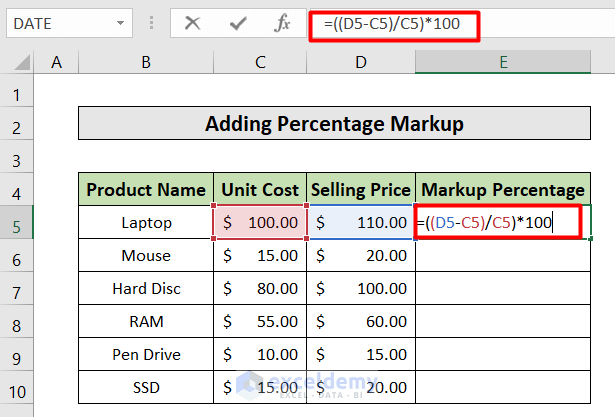Click the Adding Percentage Markup title cell
615x417 pixels.
[x=334, y=124]
